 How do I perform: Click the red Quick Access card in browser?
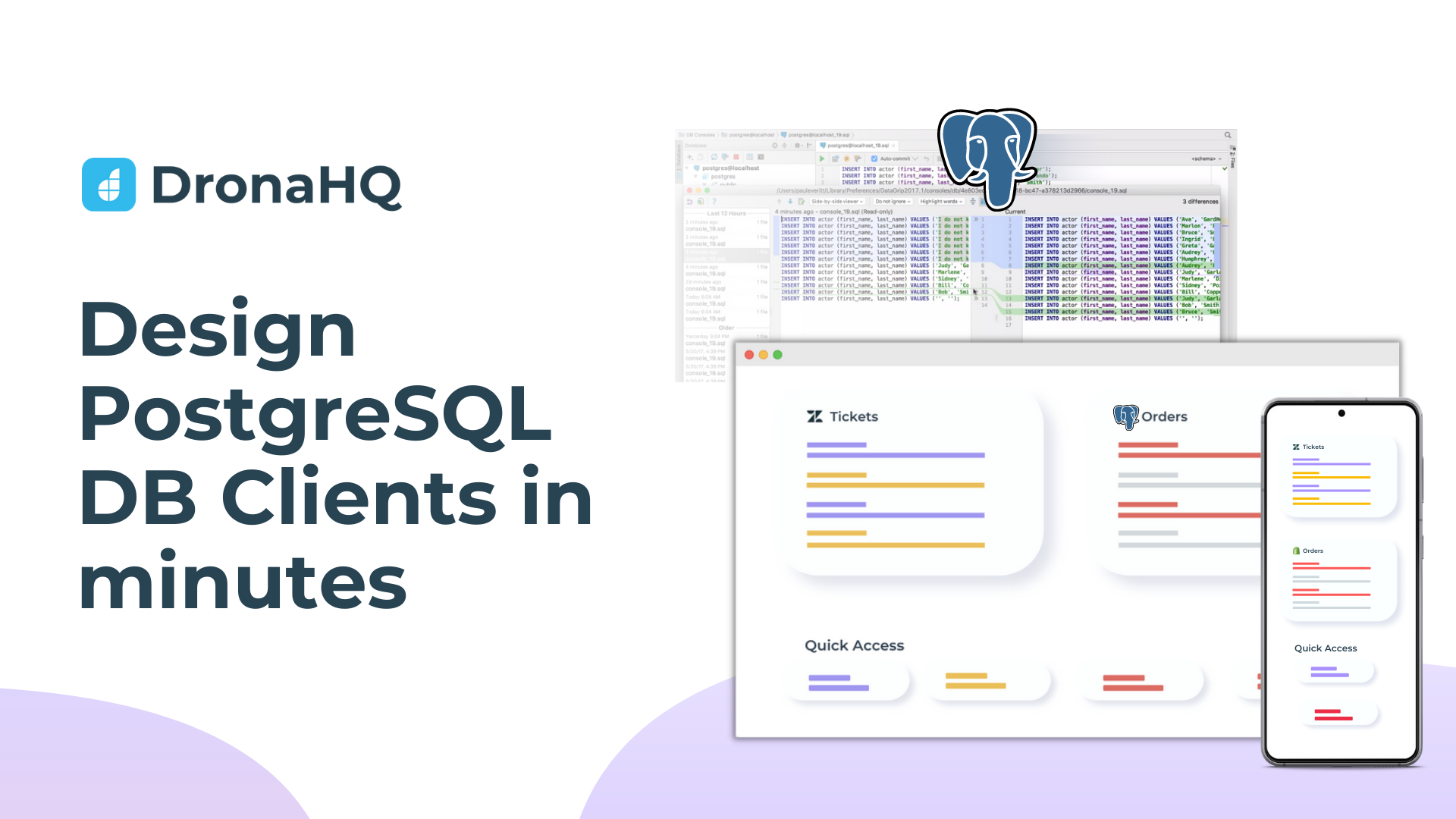click(x=1143, y=682)
